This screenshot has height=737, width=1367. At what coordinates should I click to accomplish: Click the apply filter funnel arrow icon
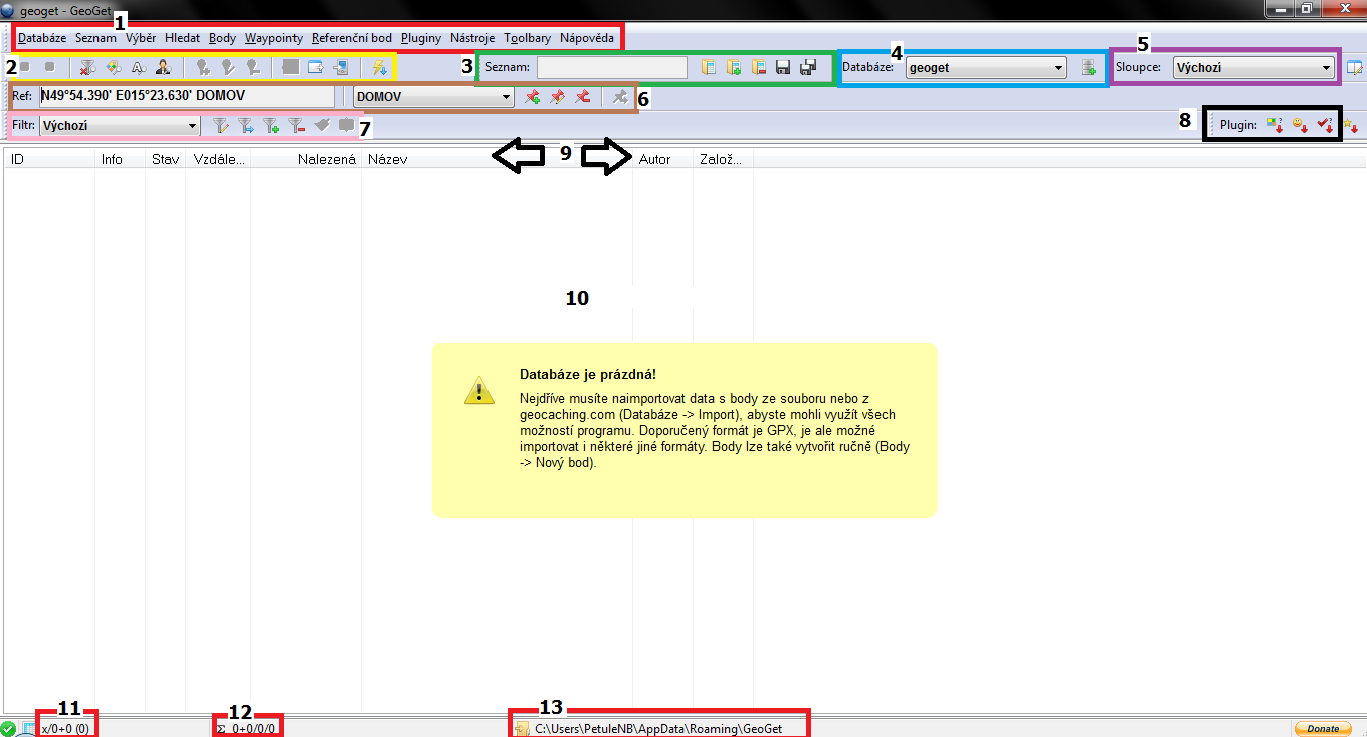(246, 126)
